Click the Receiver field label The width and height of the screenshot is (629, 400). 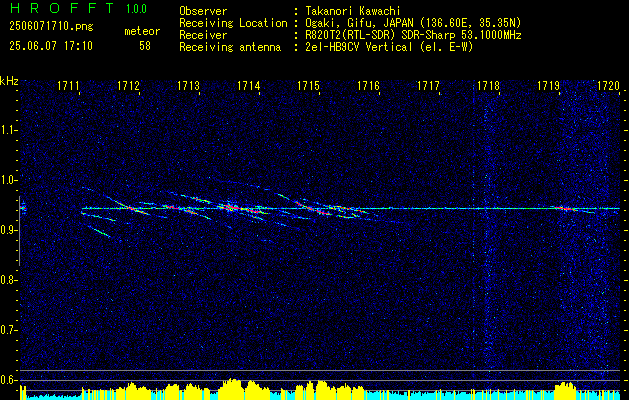(203, 35)
